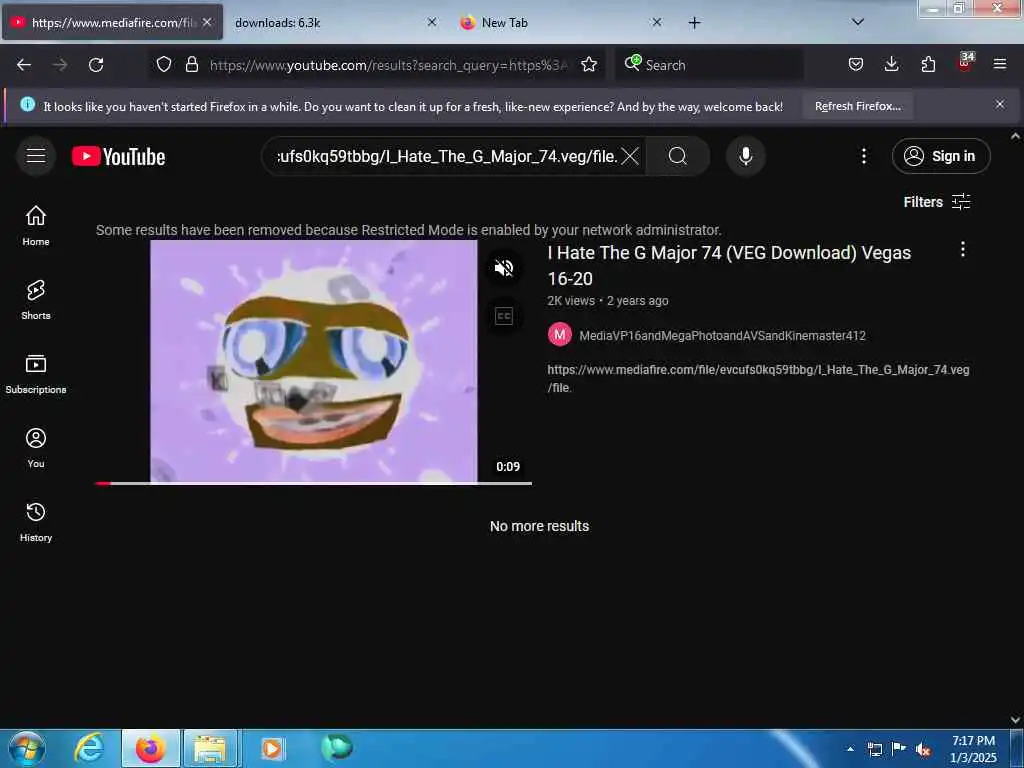Click the mediafire description text under the video
Screen dimensions: 1024x768
point(758,378)
